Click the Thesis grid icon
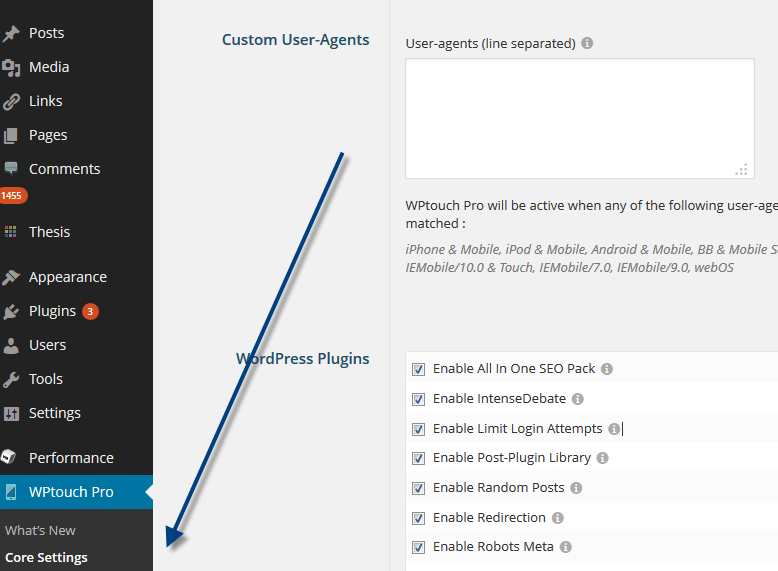 click(10, 232)
